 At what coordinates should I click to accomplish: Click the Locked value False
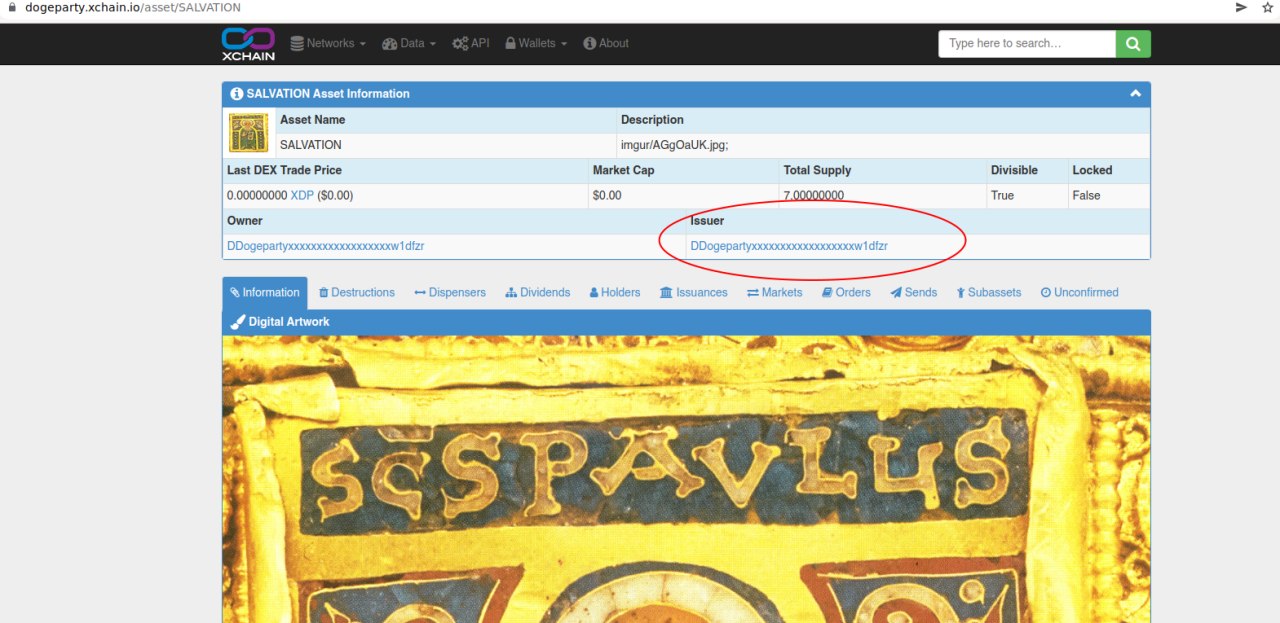click(1086, 195)
